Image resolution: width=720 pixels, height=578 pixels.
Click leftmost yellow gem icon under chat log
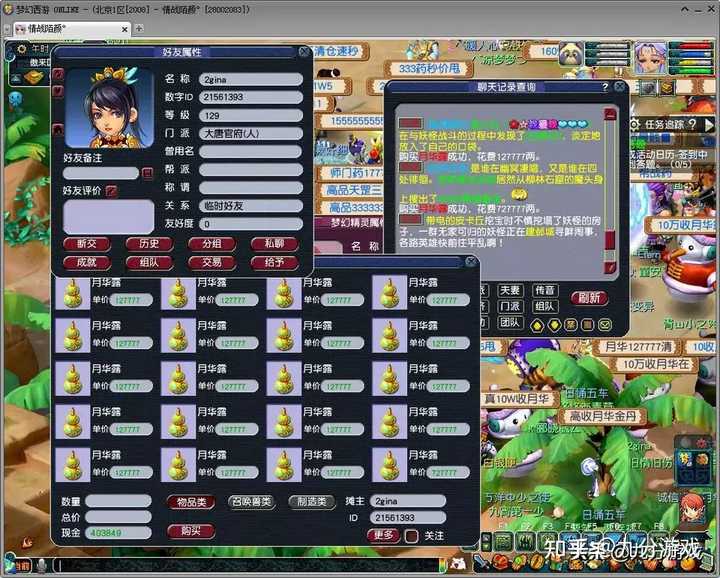pos(537,325)
